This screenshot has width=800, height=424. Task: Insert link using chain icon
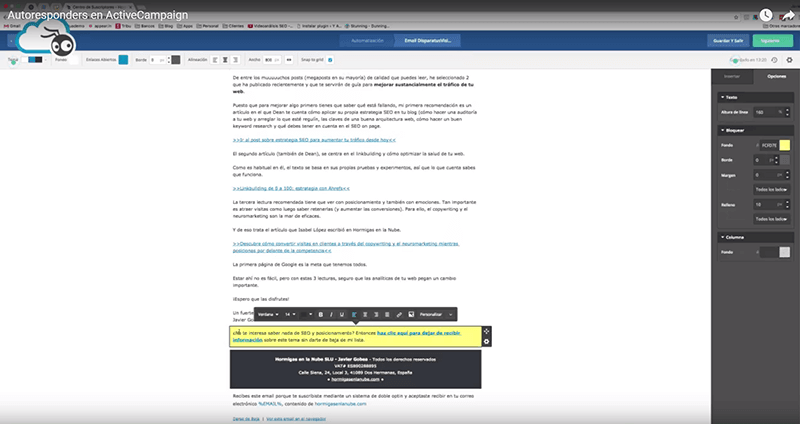click(399, 315)
